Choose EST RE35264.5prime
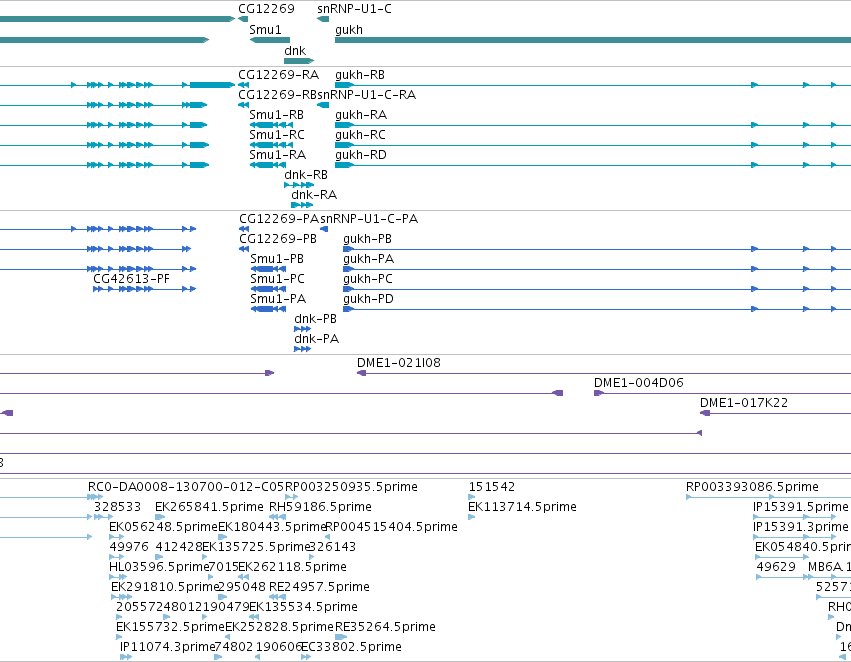Viewport: 851px width, 662px height. [x=385, y=627]
